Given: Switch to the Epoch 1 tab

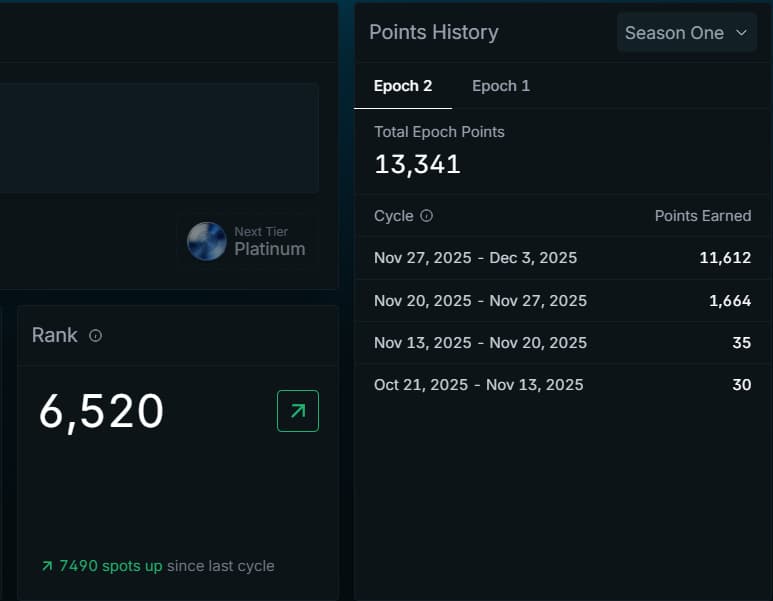Looking at the screenshot, I should click(501, 86).
